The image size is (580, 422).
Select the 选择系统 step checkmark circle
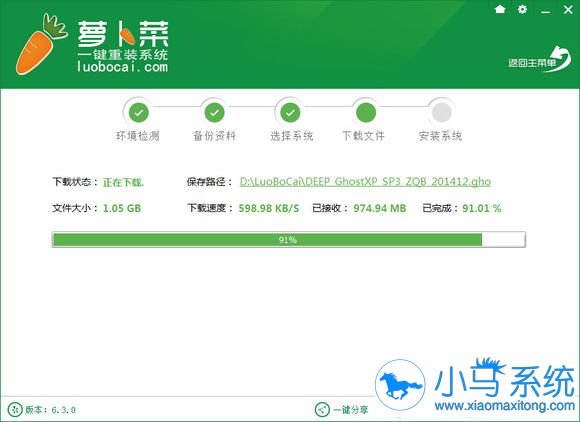290,112
